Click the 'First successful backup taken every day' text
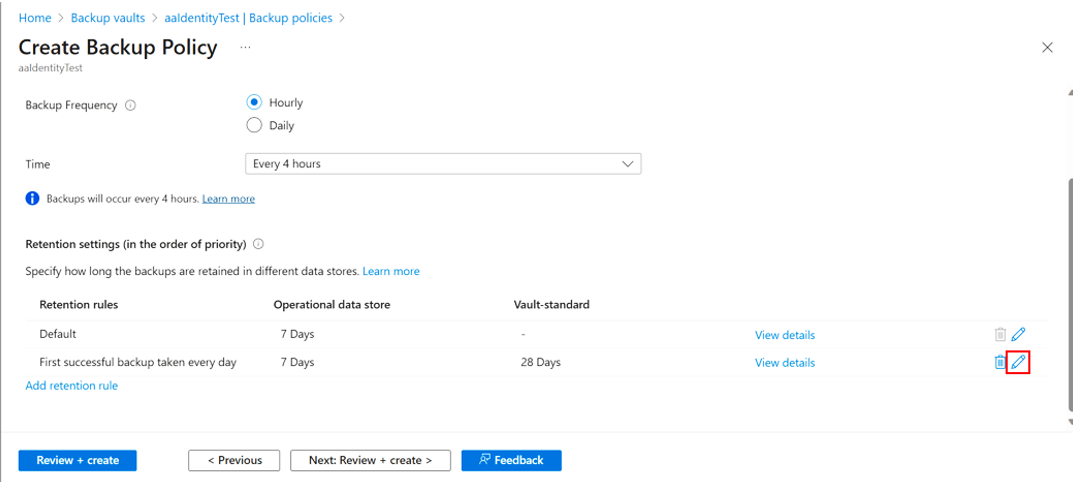The height and width of the screenshot is (482, 1073). point(138,362)
